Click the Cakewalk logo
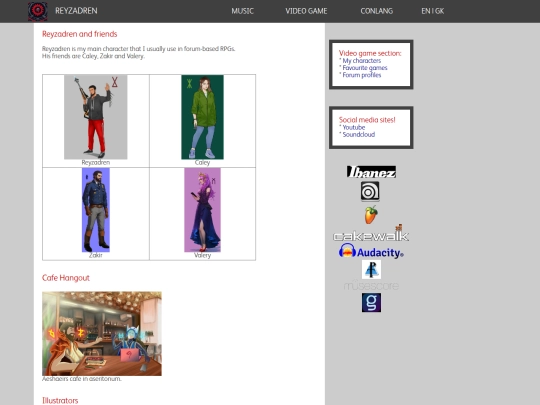This screenshot has width=540, height=405. click(x=371, y=233)
